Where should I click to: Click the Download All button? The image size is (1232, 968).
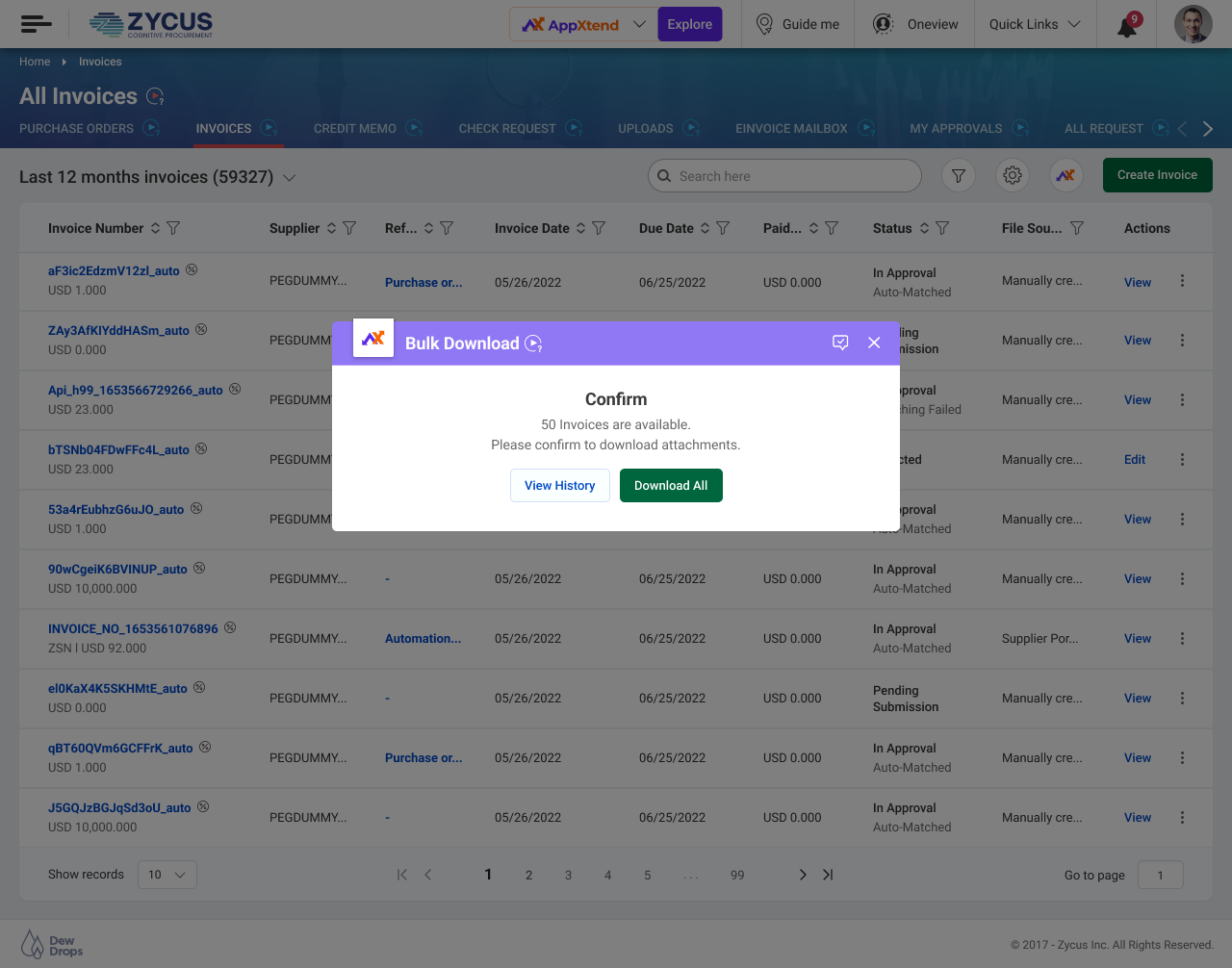671,486
